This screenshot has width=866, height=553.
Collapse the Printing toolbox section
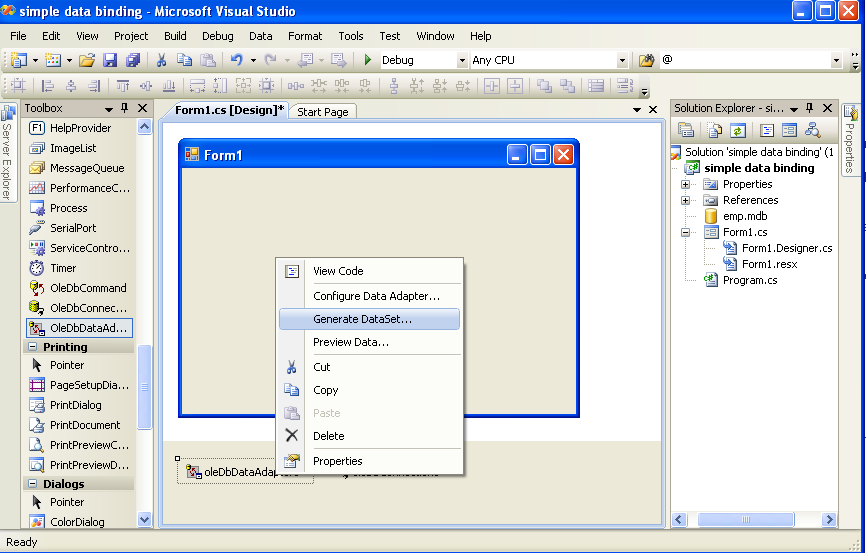point(33,346)
